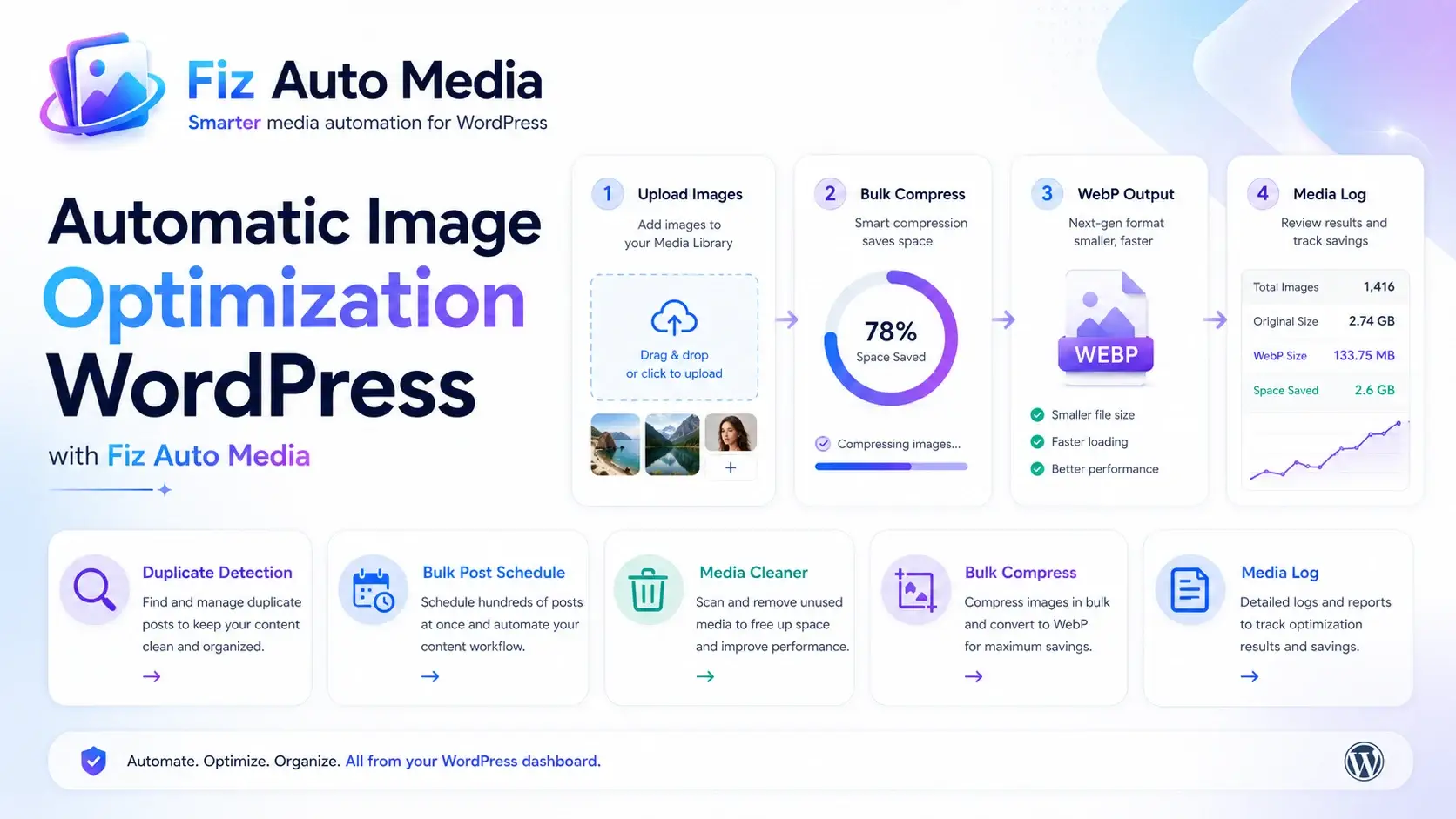This screenshot has height=819, width=1456.
Task: Click the Space Saved value 2.6 GB
Action: coord(1375,390)
